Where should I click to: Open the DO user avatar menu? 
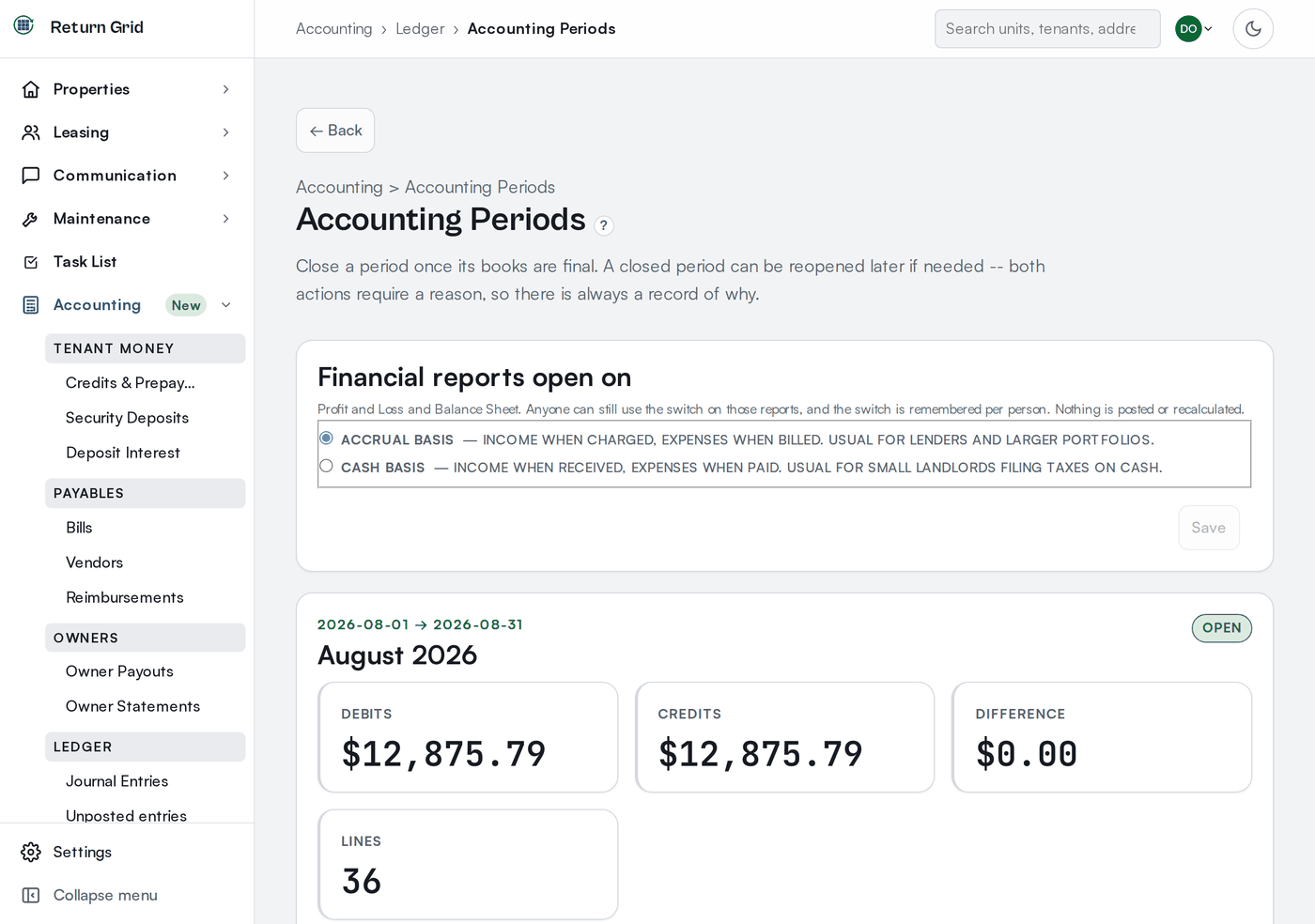[x=1194, y=28]
